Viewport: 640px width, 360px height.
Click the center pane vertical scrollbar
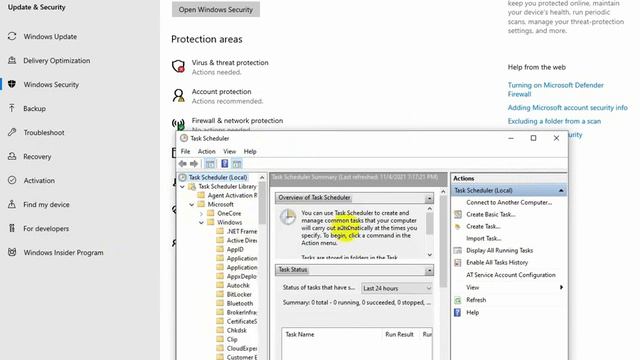tap(443, 243)
